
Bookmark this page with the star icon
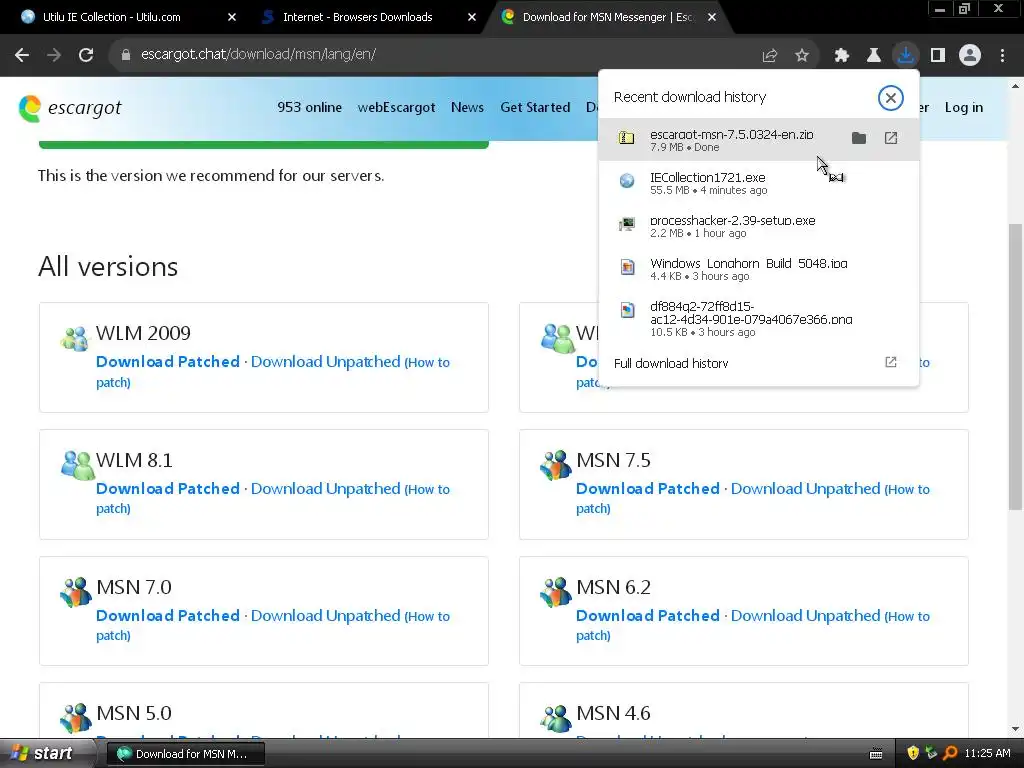[802, 56]
